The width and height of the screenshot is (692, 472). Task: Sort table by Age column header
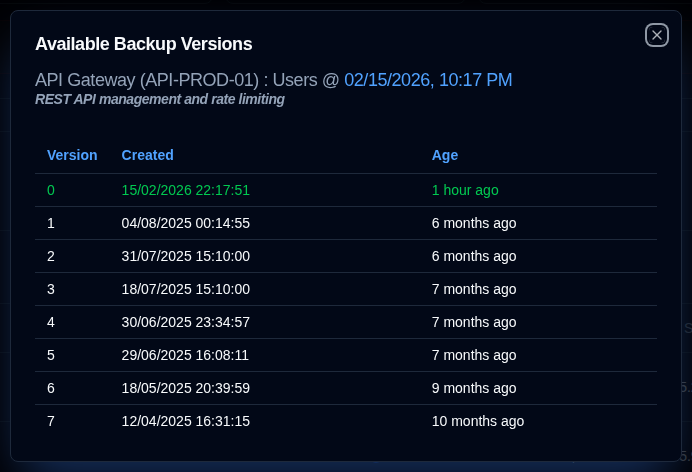(x=445, y=155)
